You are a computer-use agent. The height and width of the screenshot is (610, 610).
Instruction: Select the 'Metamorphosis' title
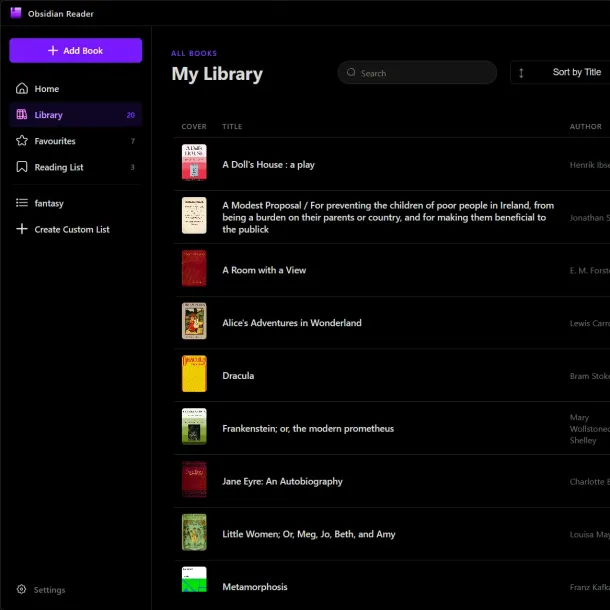(255, 587)
